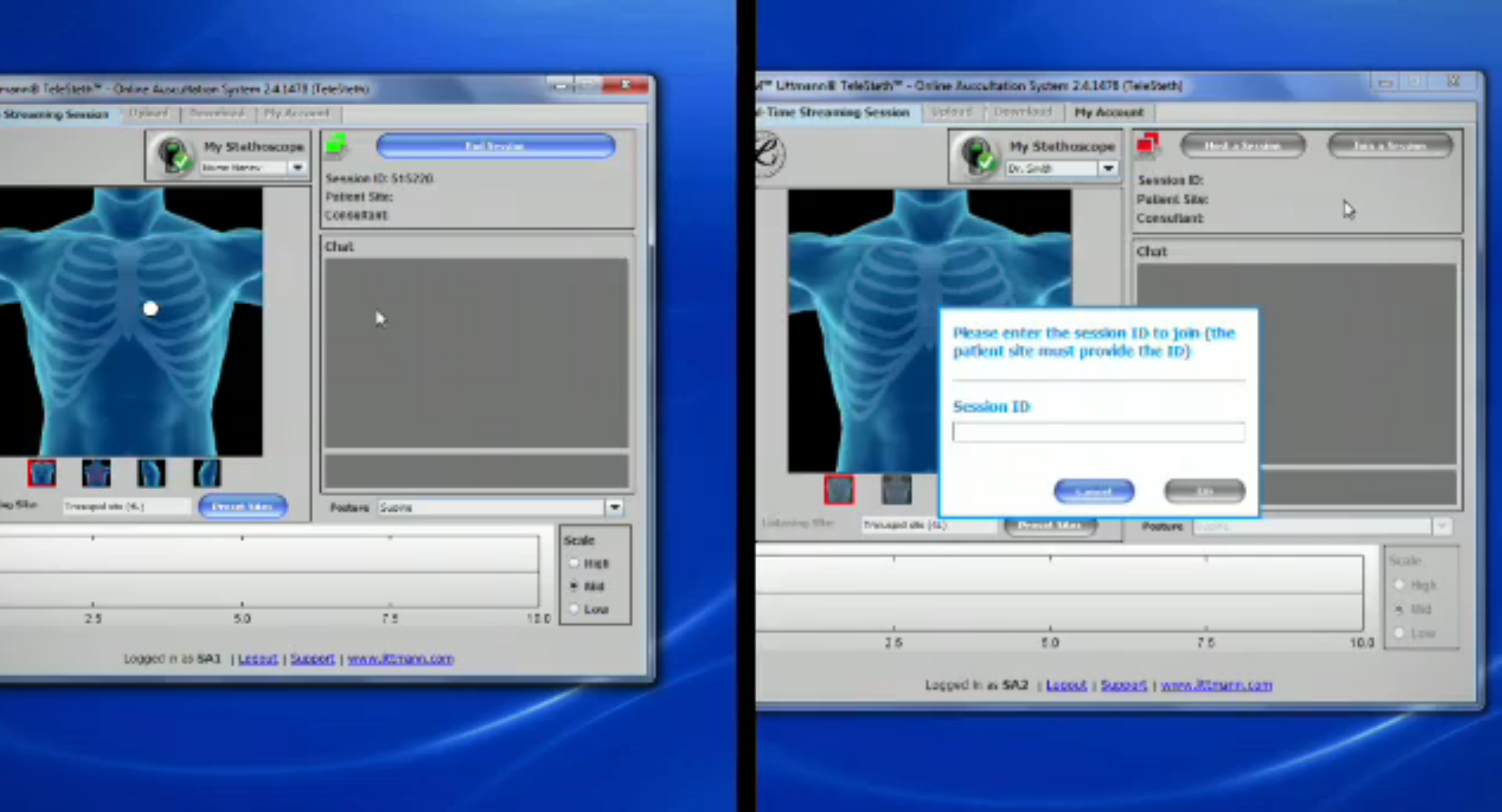Open www.littmann.com link in right window

(x=1217, y=685)
